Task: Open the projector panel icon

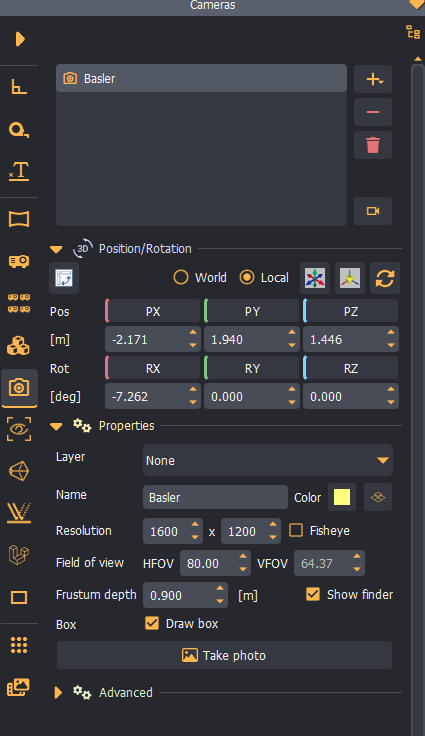Action: [19, 261]
